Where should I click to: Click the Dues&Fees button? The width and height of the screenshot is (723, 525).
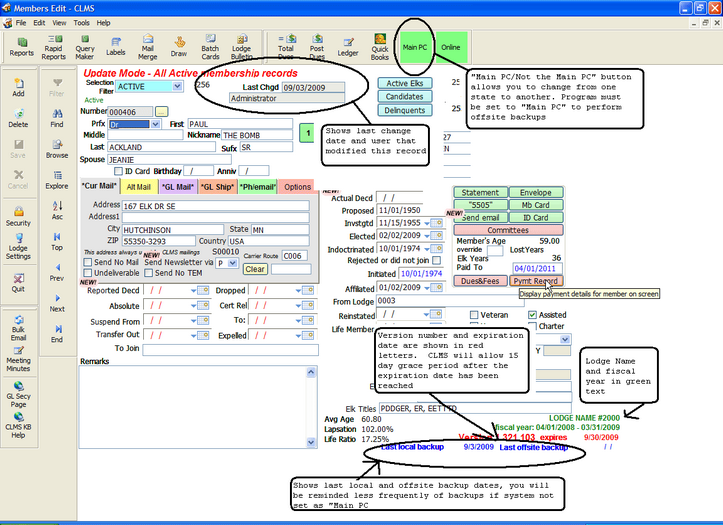click(480, 282)
